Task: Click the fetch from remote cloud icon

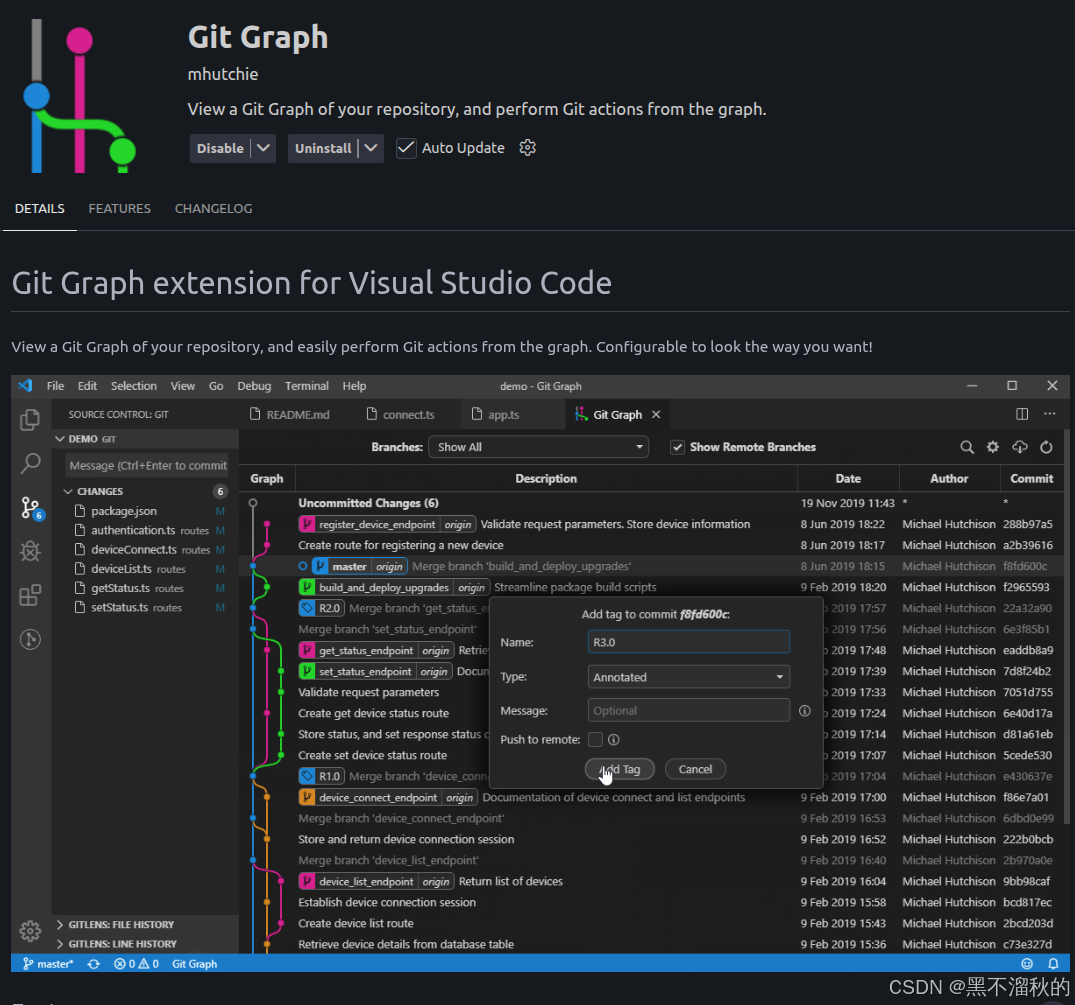Action: [1019, 447]
